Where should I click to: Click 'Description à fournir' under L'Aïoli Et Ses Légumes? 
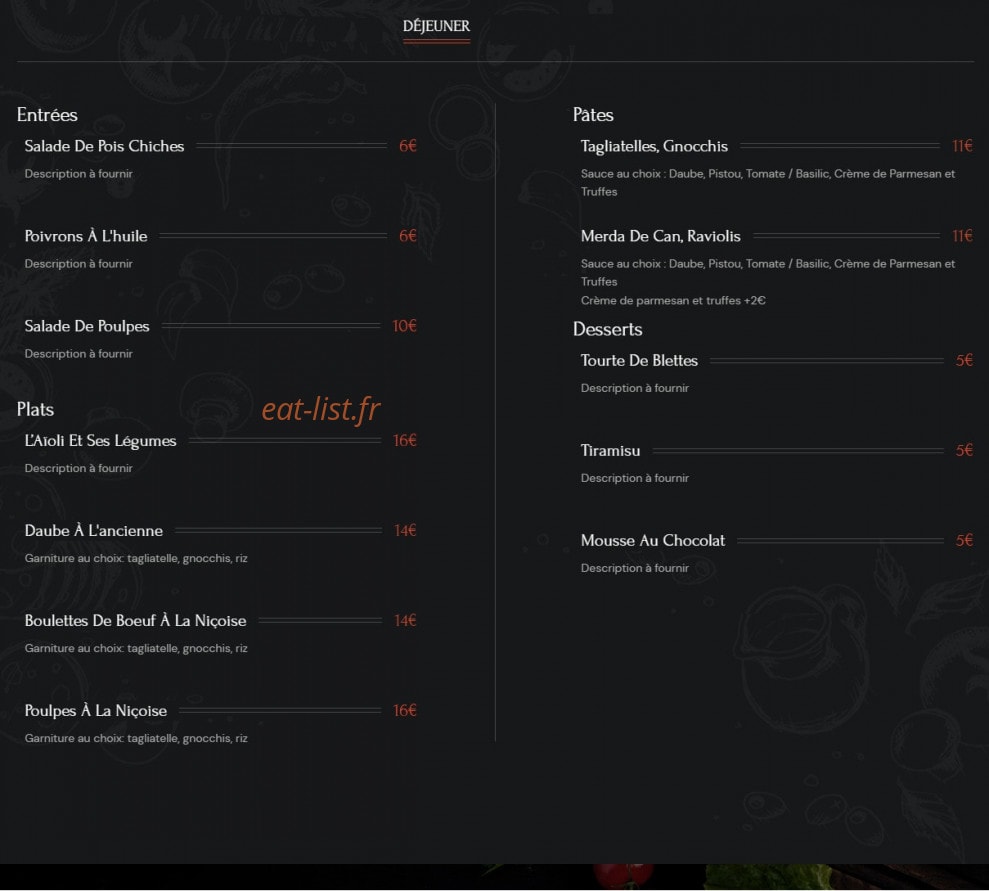coord(79,469)
